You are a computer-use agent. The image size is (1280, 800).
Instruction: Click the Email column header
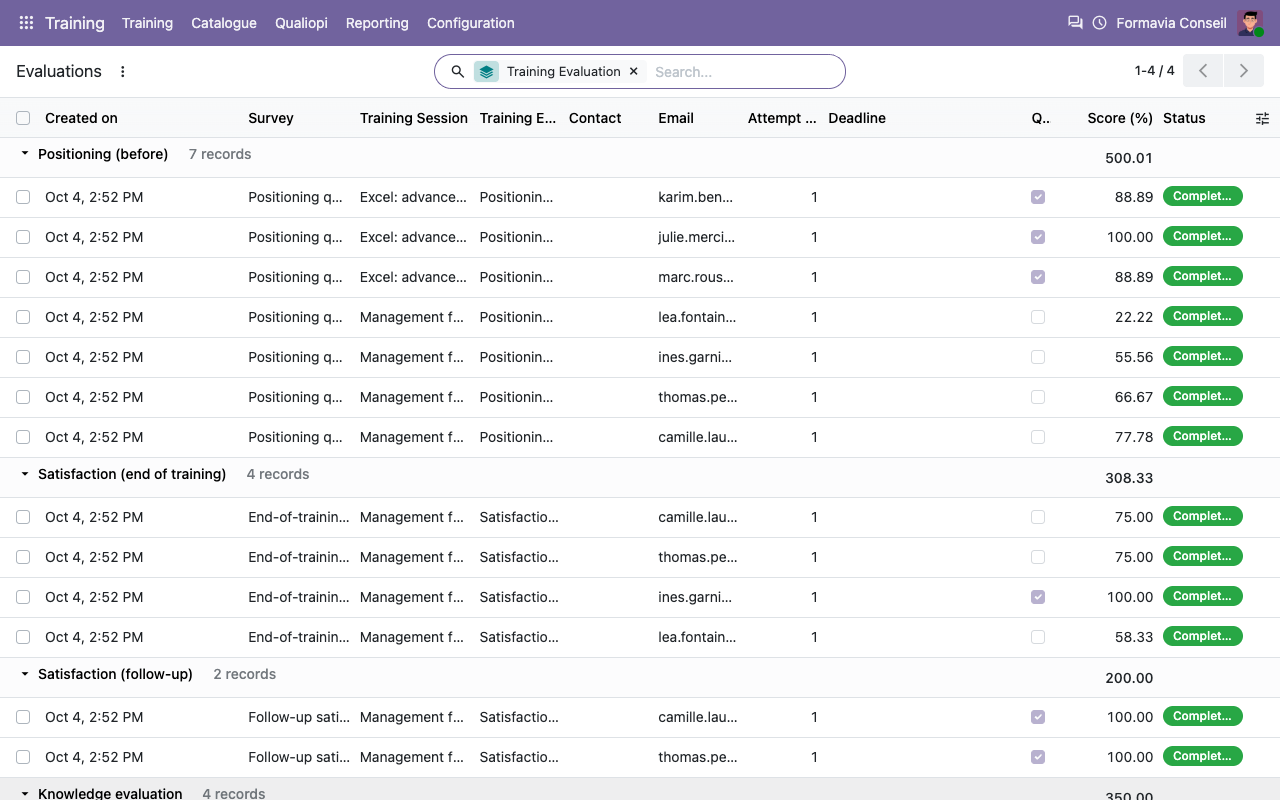coord(676,118)
